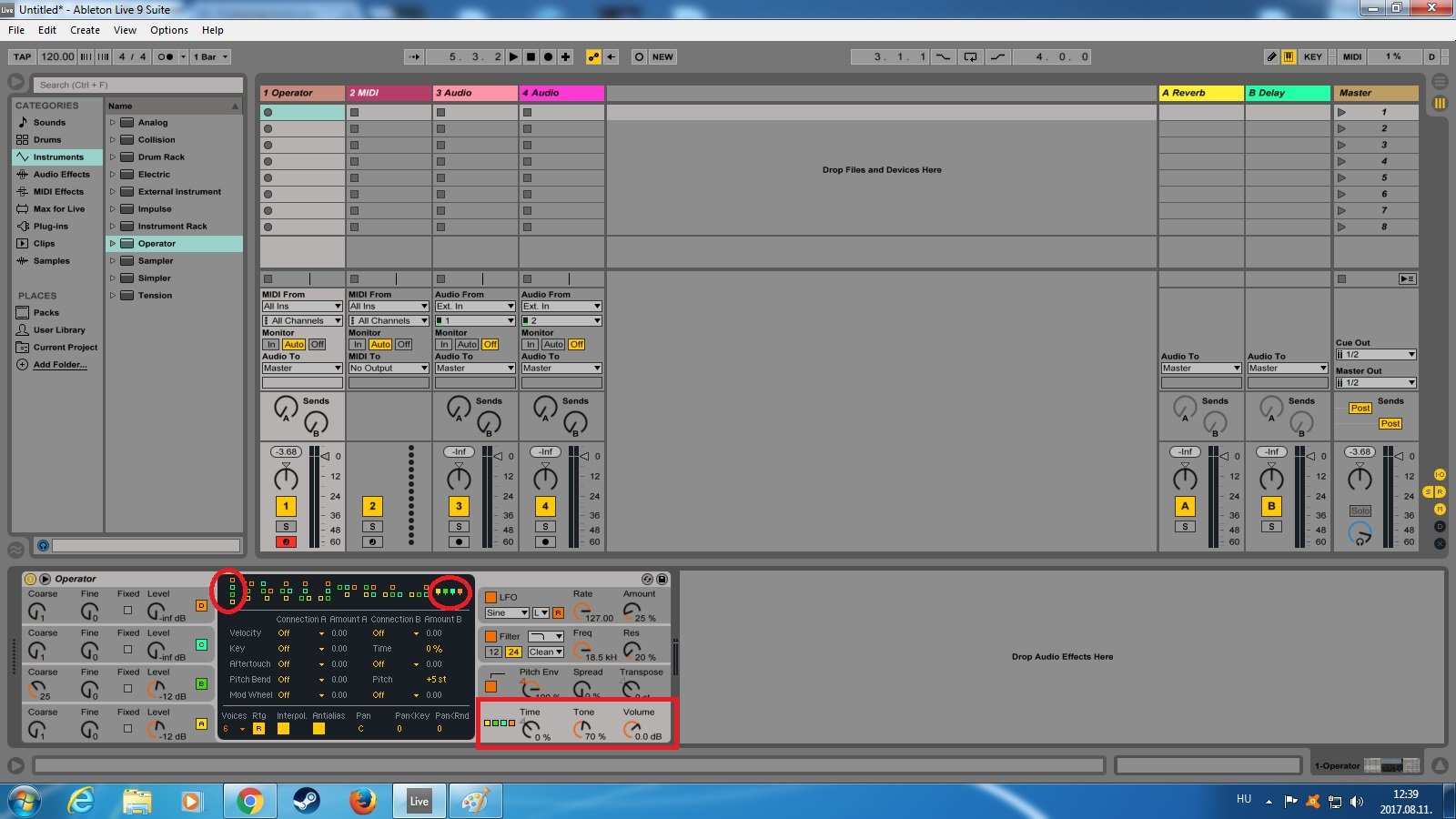The image size is (1456, 819).
Task: Enable the Arrangement Record button
Action: [x=549, y=56]
